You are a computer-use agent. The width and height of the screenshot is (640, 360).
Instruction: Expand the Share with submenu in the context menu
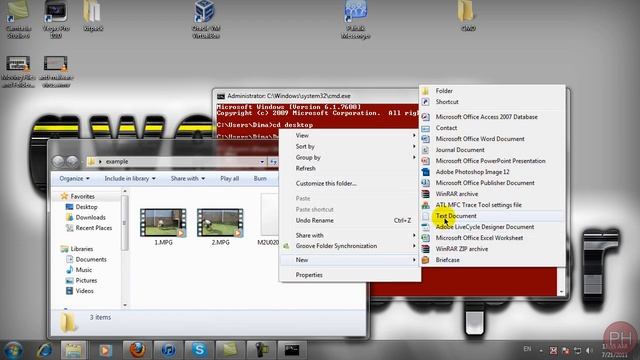(x=350, y=236)
